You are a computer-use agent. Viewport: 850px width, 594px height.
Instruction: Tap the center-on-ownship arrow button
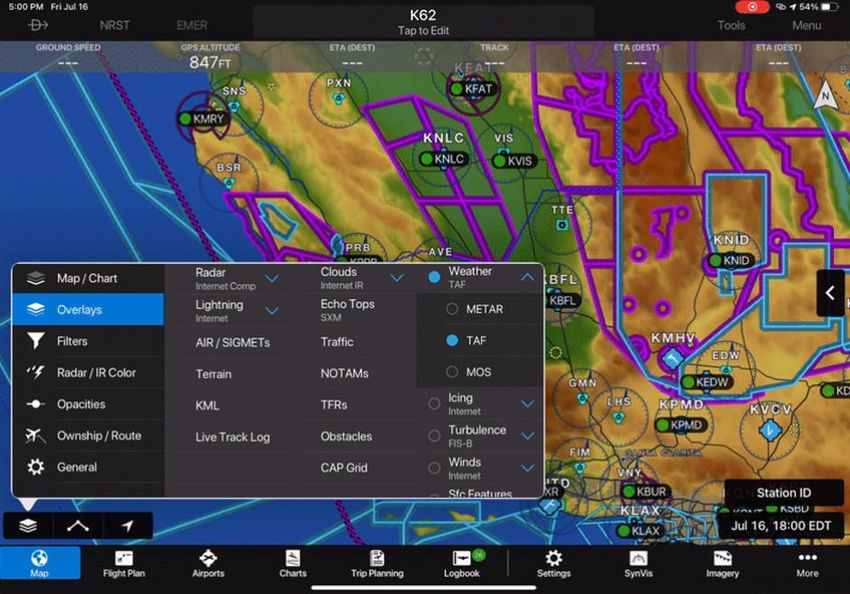point(127,526)
